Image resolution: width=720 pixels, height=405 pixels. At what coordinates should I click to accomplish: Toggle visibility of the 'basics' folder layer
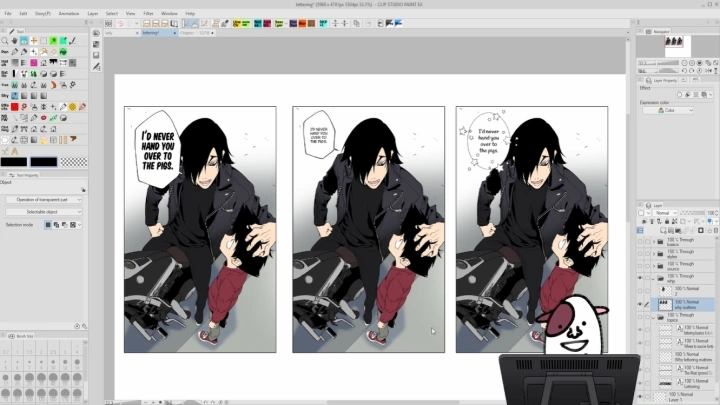pos(640,242)
